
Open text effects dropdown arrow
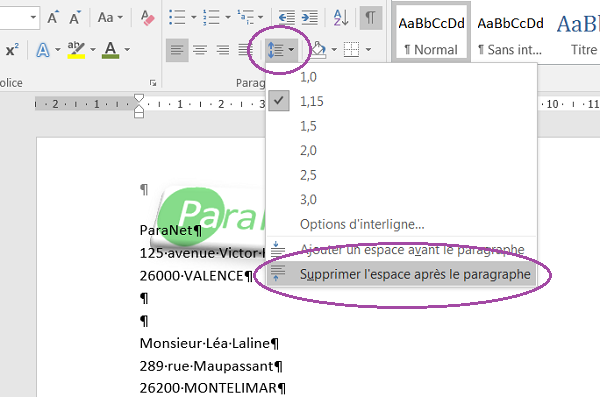(x=57, y=50)
